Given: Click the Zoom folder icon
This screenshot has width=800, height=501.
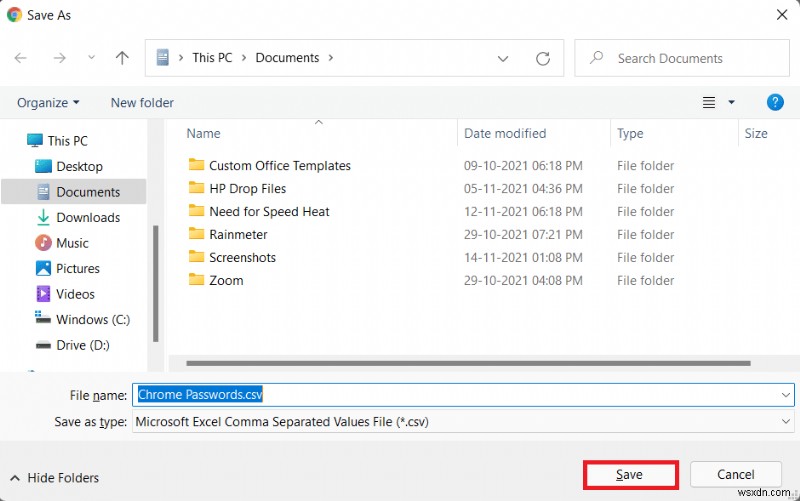Looking at the screenshot, I should tap(196, 279).
